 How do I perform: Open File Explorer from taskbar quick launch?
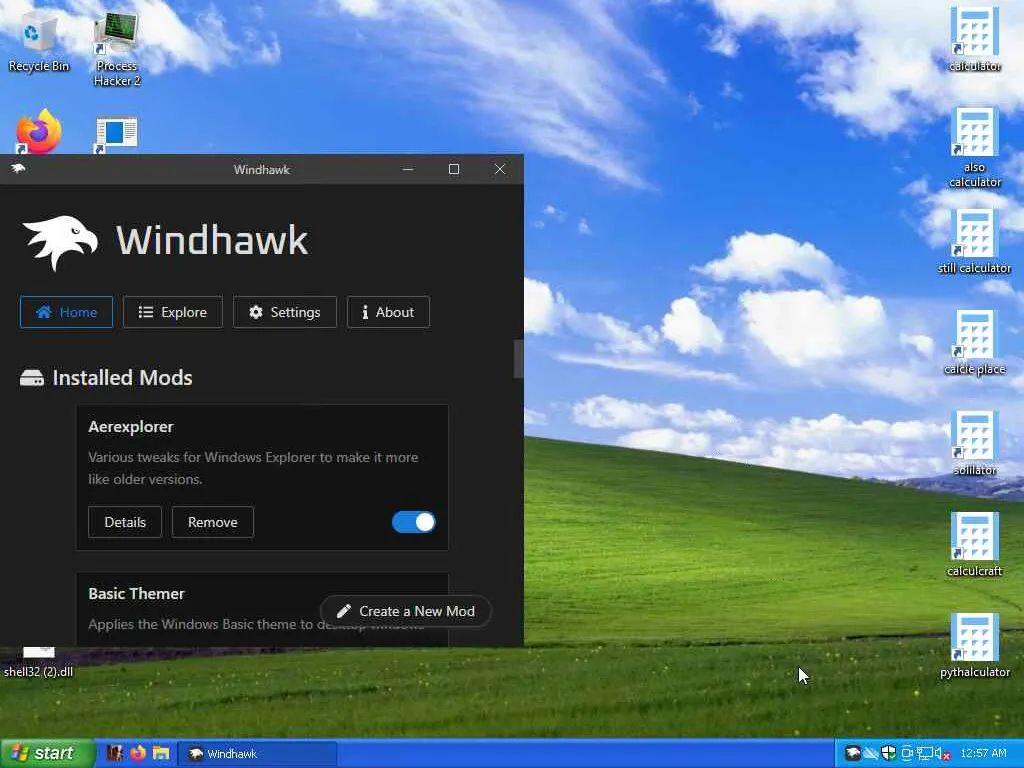click(161, 753)
